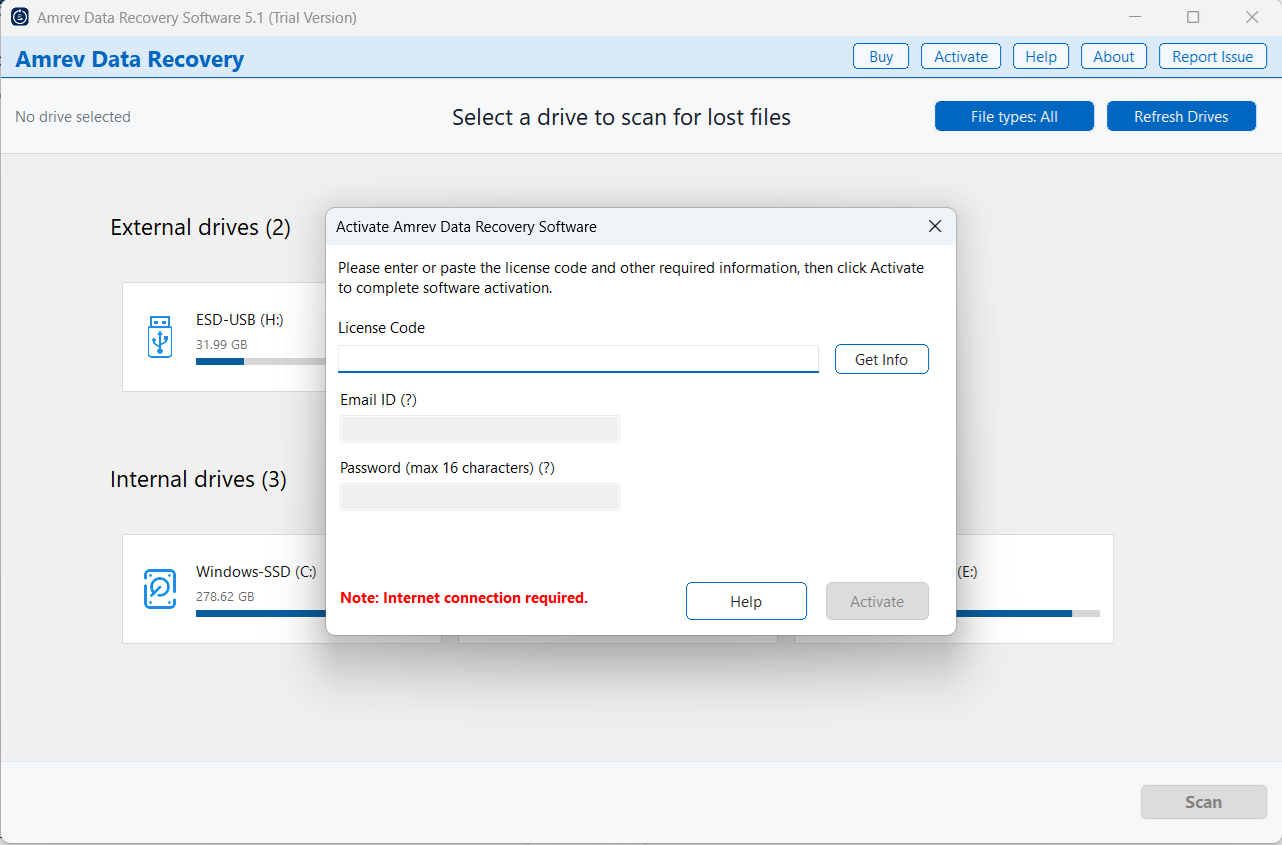Click the greyed Activate button in dialog

pyautogui.click(x=877, y=601)
